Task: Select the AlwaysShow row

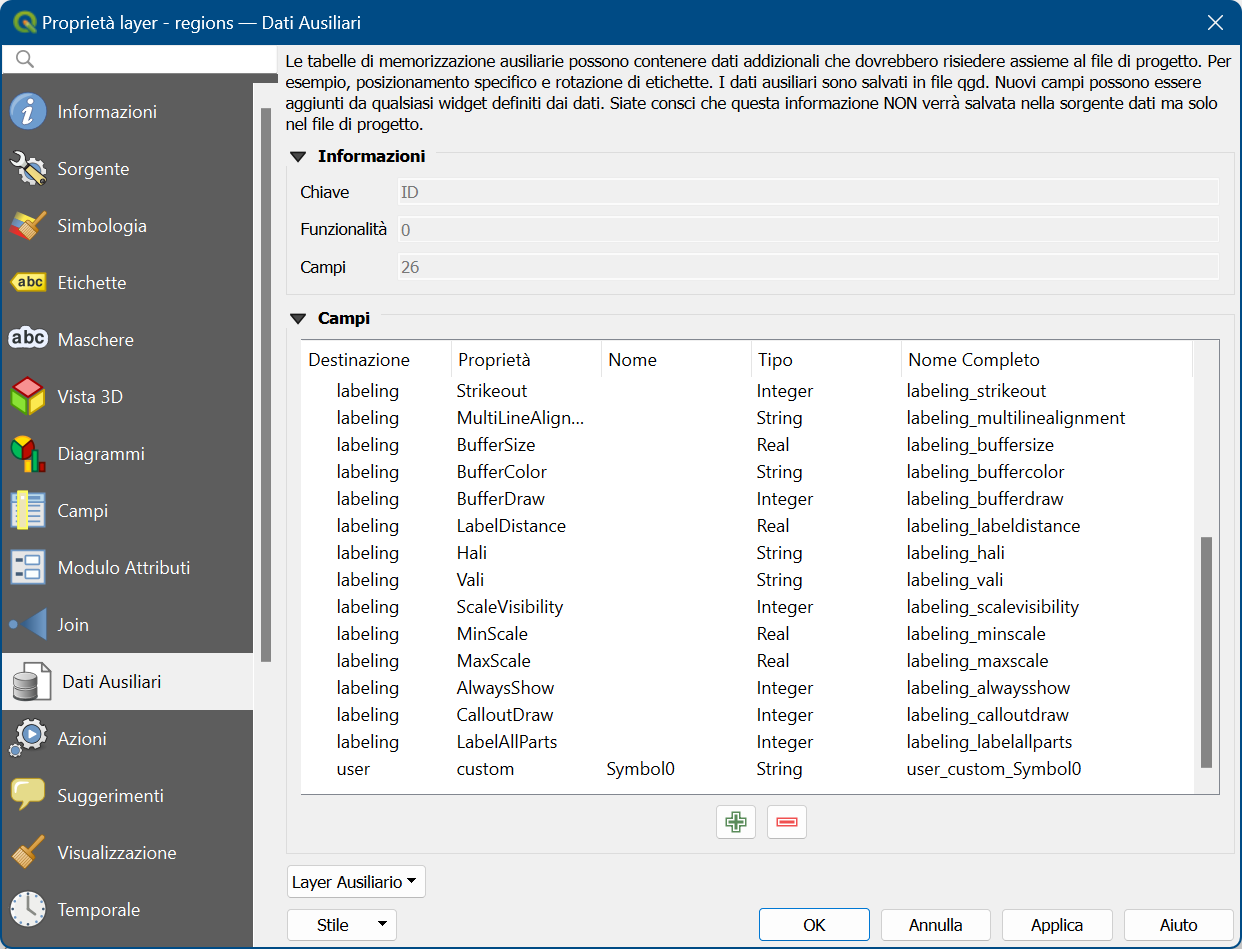Action: click(x=747, y=688)
